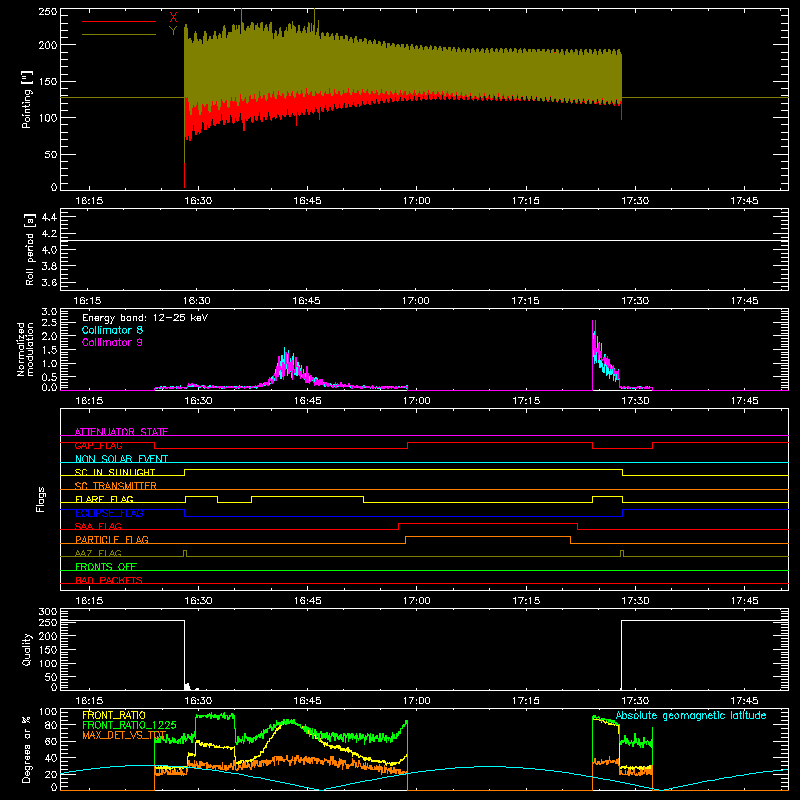Select the Quality axis title
The height and width of the screenshot is (800, 800).
coord(27,649)
